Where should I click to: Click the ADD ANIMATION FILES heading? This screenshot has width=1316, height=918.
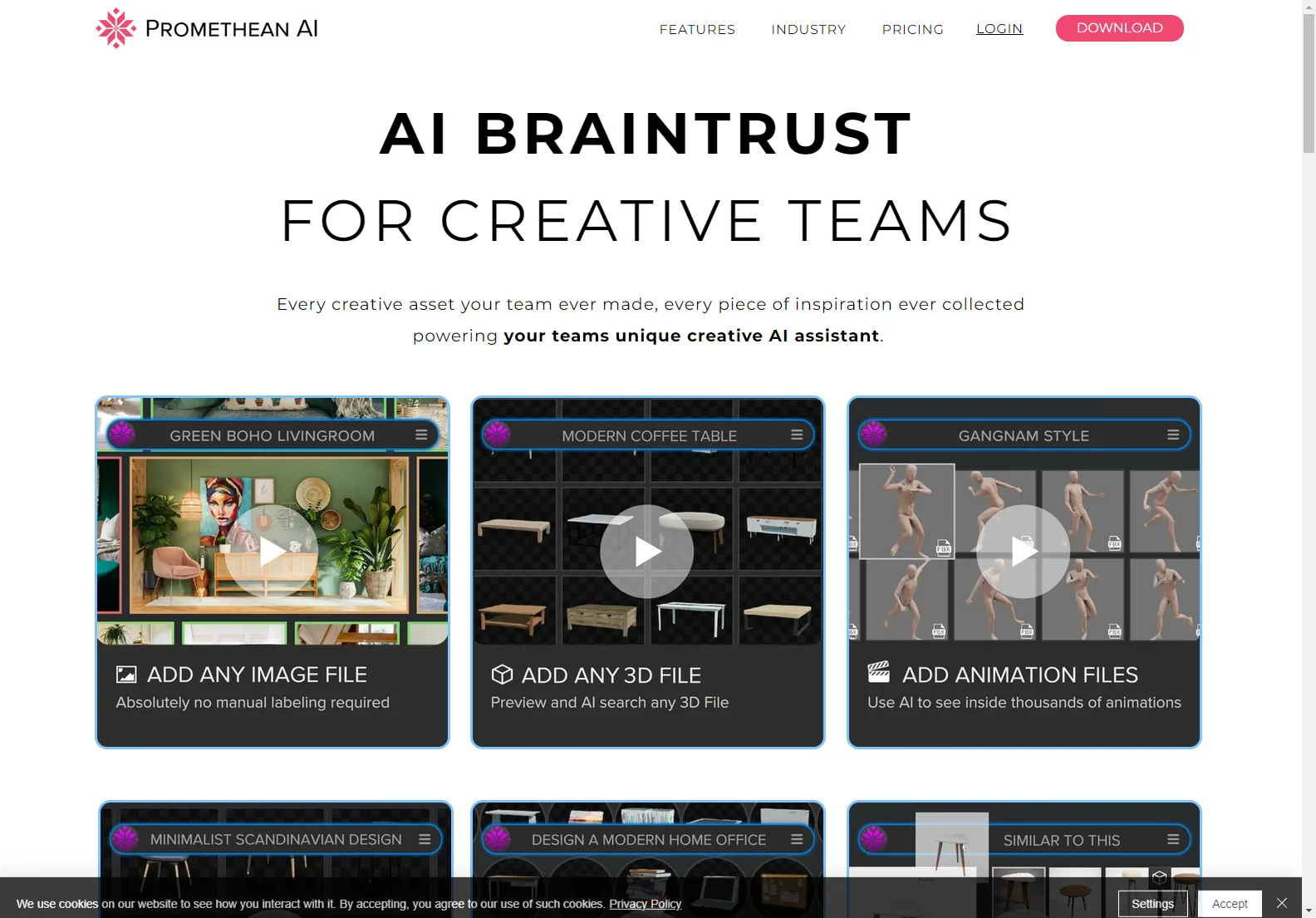tap(1020, 675)
